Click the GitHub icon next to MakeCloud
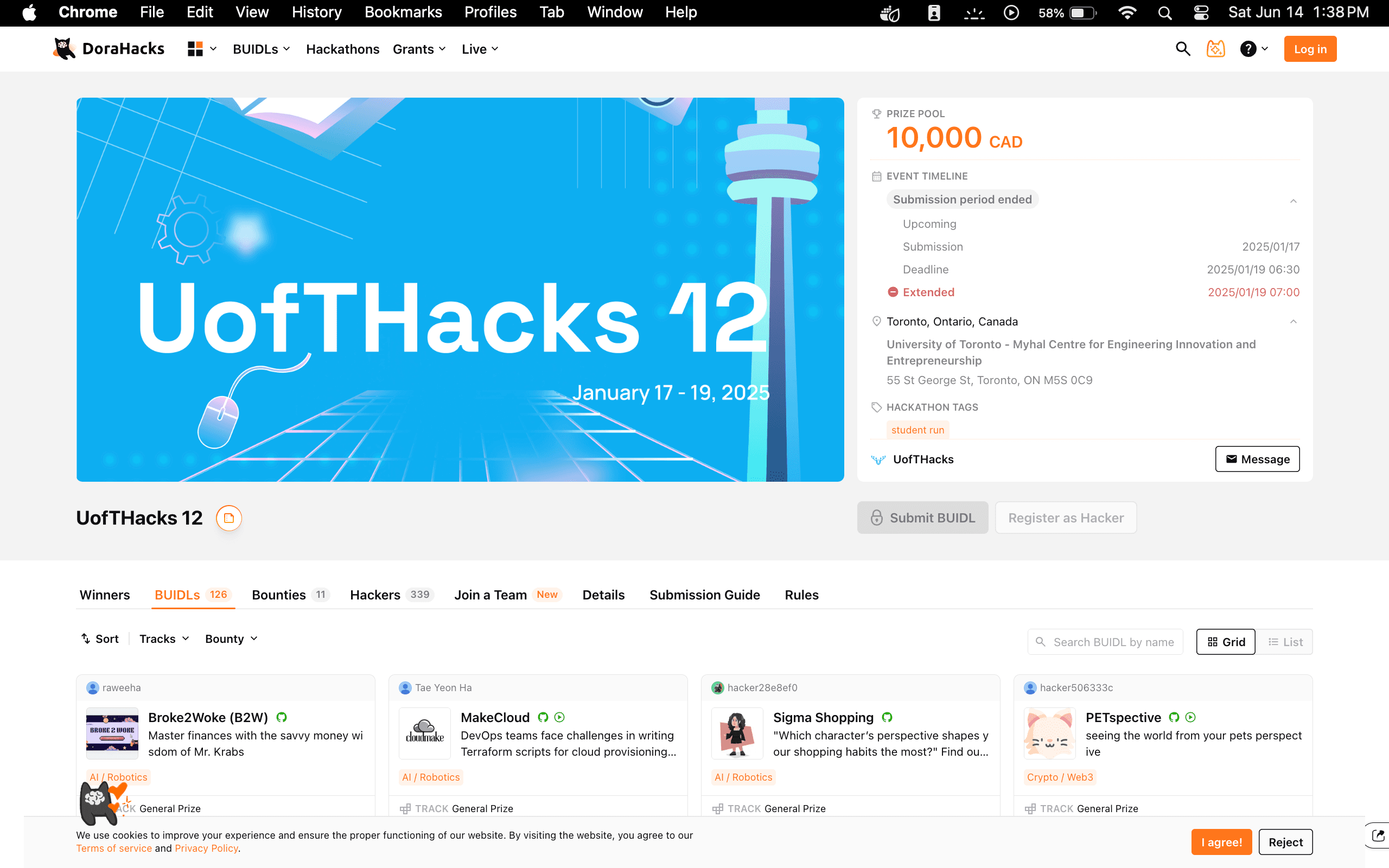The width and height of the screenshot is (1389, 868). click(x=543, y=717)
